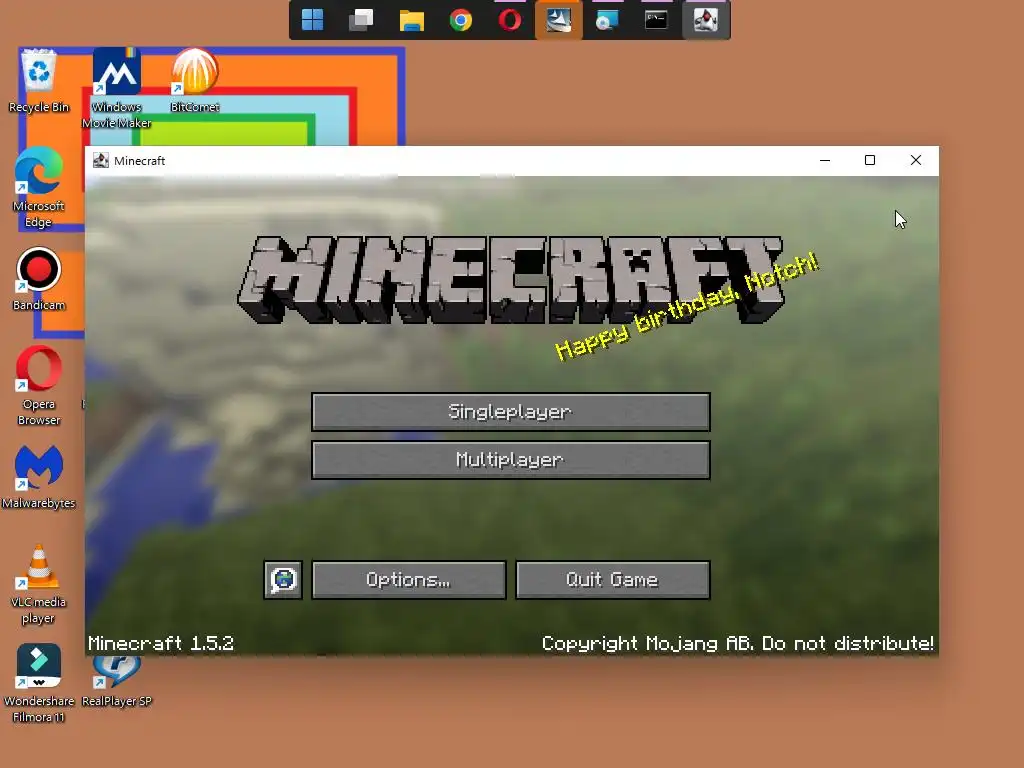Click the 'Minecraft 1.5.2' version text
The image size is (1024, 768).
(161, 643)
